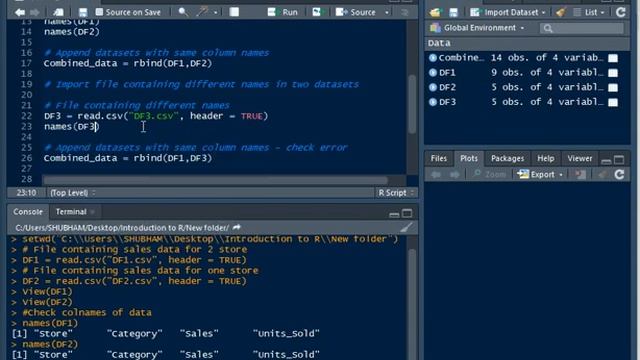Click line 17 'Combined_data = rbind(DF1,DF2)'
The image size is (640, 360).
128,63
